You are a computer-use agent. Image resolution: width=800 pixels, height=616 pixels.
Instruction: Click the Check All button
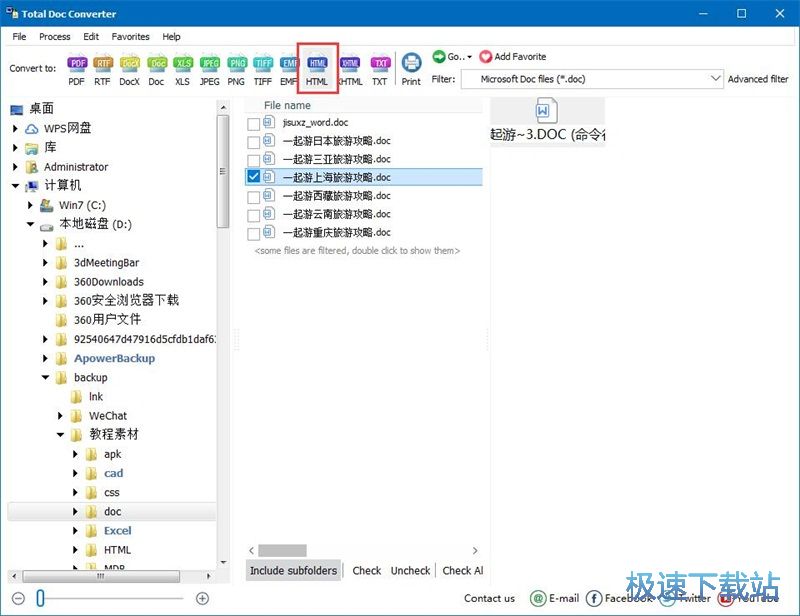tap(463, 570)
